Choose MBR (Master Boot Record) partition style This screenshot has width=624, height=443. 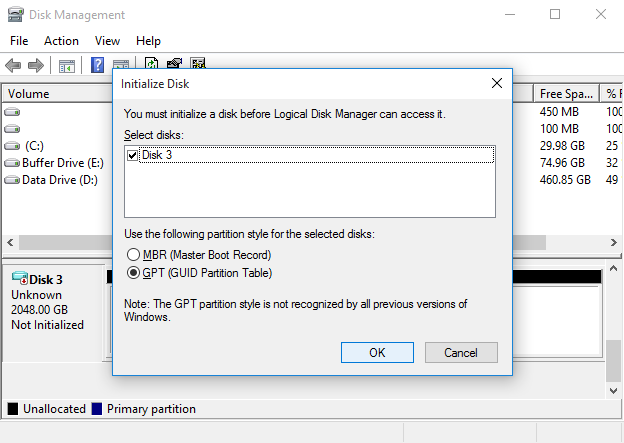[133, 254]
